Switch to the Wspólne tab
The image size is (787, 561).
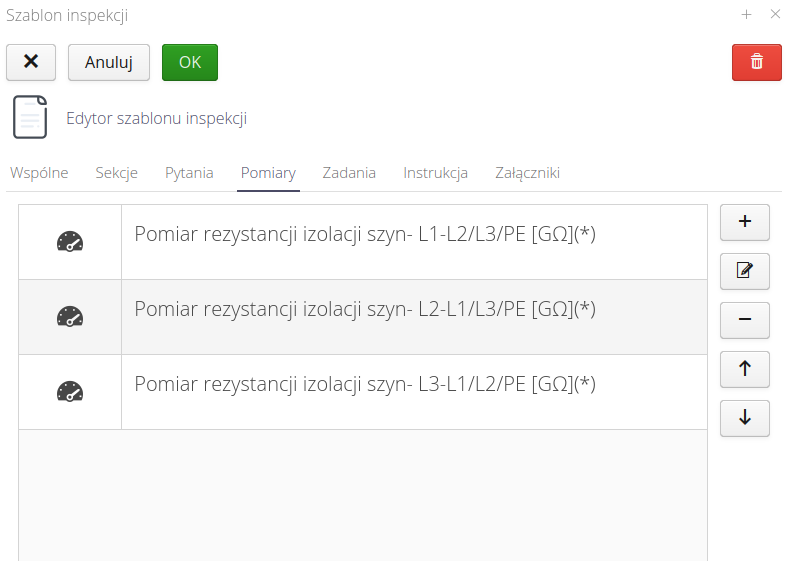pos(39,173)
